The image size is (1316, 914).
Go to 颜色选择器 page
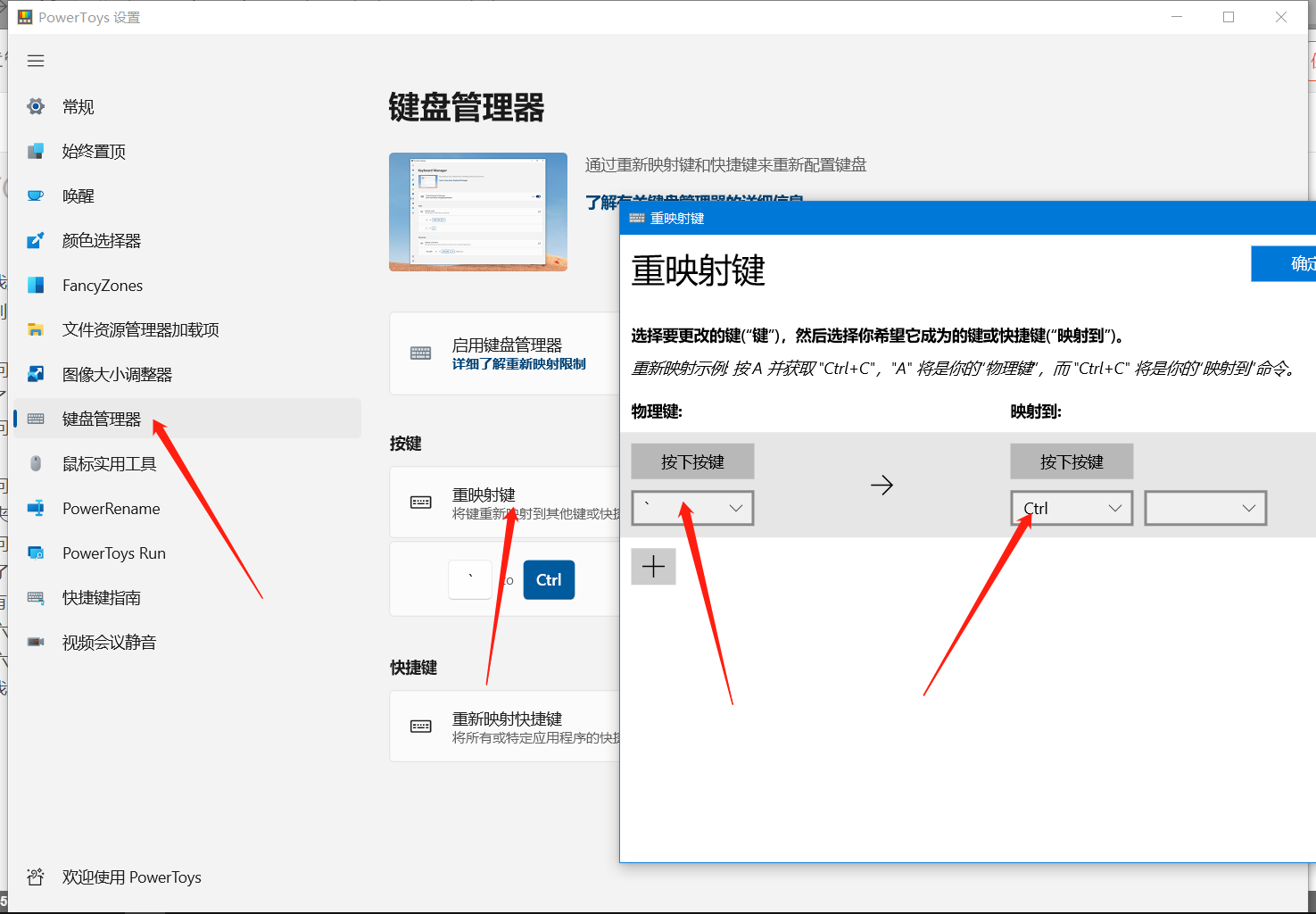pyautogui.click(x=187, y=240)
